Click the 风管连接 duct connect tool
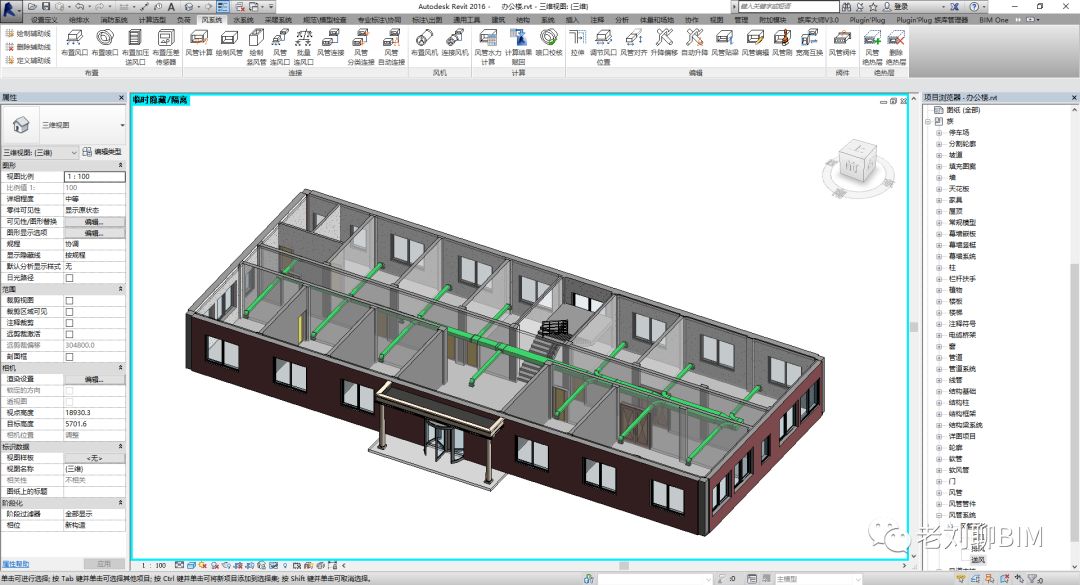 point(331,43)
